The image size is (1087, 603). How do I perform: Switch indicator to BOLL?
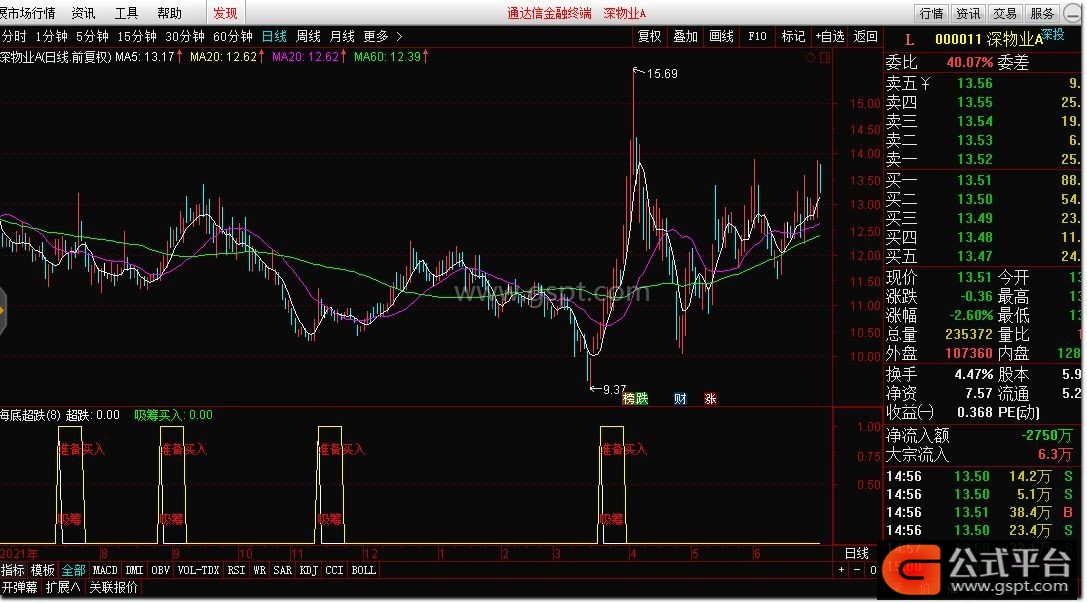tap(363, 570)
